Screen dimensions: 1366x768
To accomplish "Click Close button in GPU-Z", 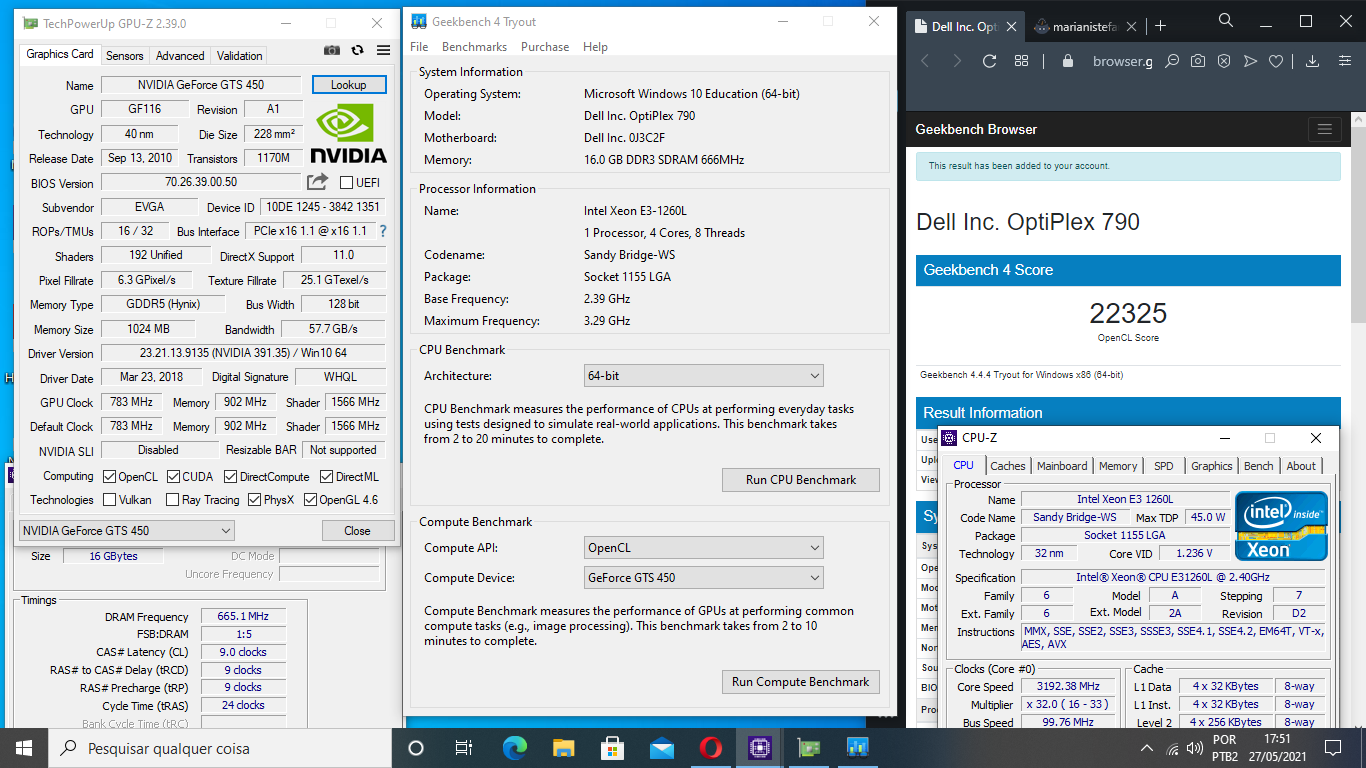I will click(x=357, y=531).
